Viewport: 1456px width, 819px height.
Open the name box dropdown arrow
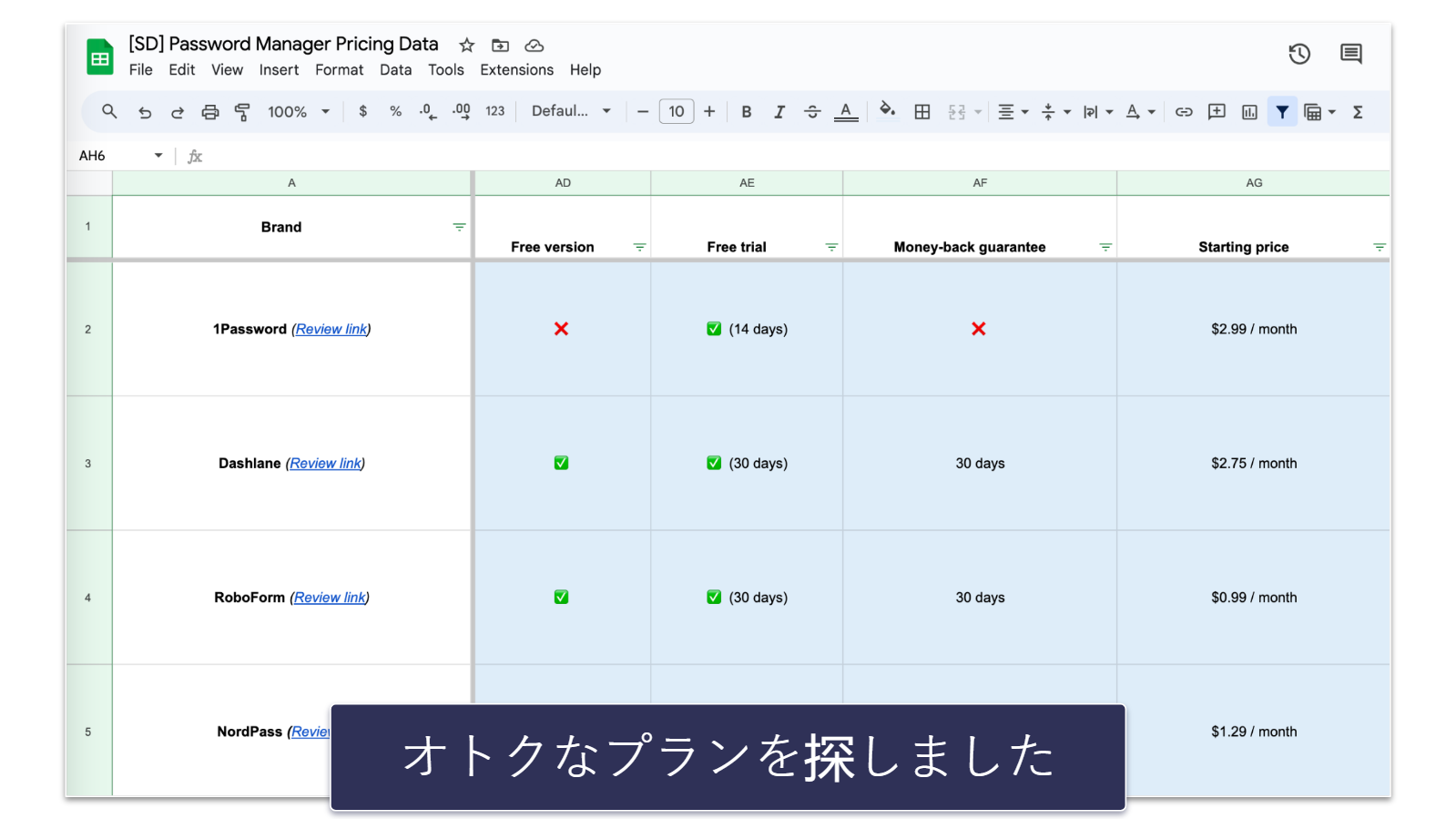point(158,155)
